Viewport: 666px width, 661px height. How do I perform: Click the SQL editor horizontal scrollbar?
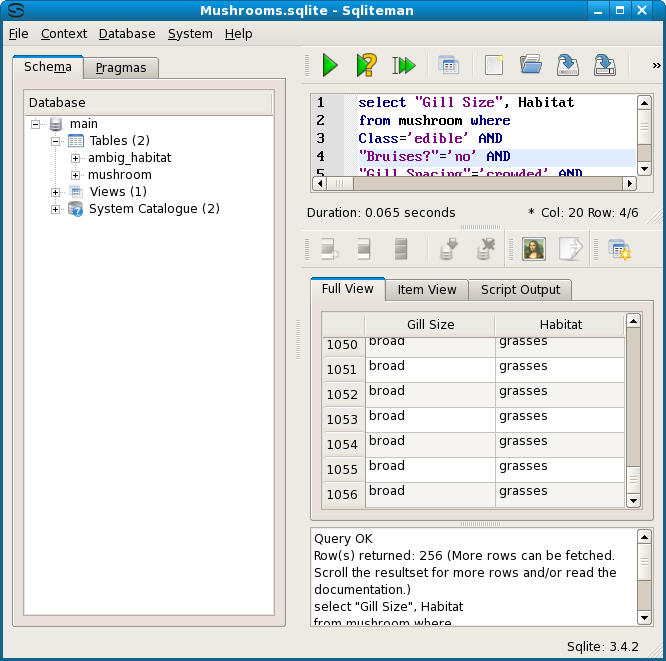(470, 184)
